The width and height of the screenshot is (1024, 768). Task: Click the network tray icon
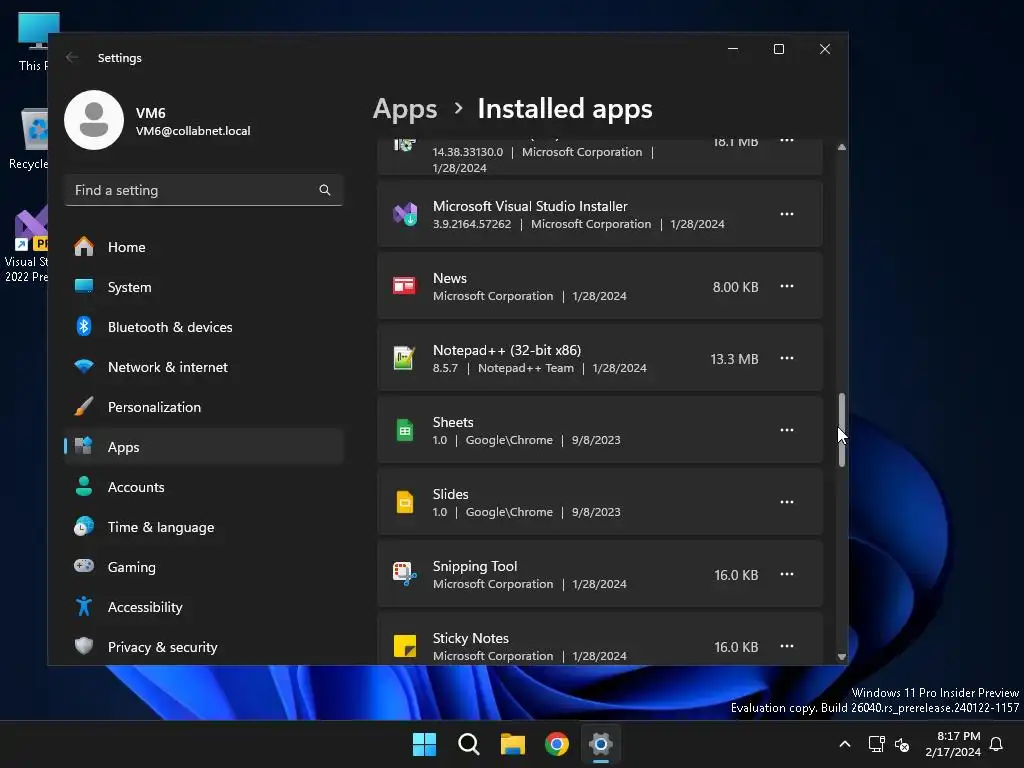point(876,744)
